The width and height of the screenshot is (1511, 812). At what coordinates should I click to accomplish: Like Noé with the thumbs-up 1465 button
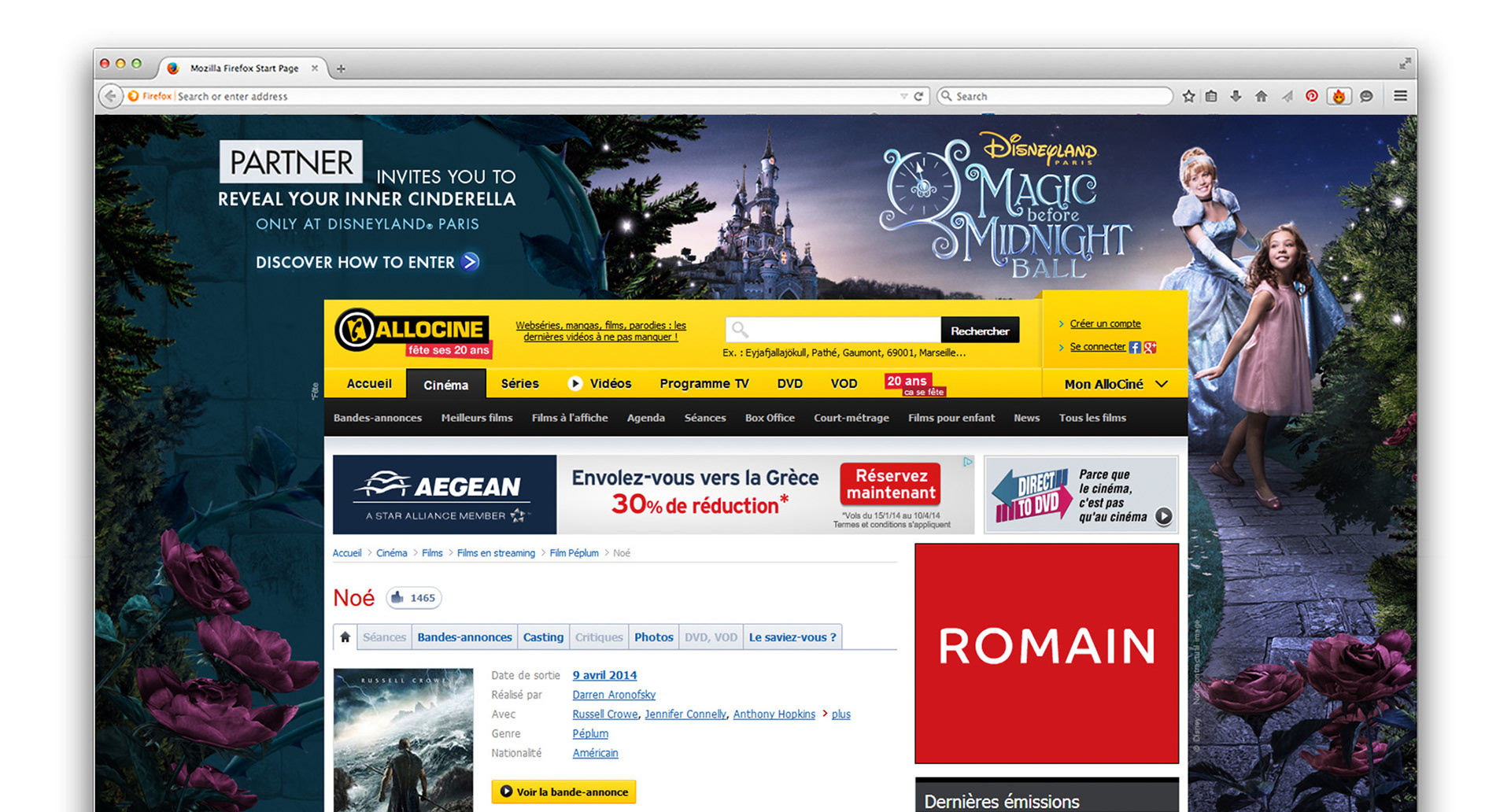(x=414, y=598)
